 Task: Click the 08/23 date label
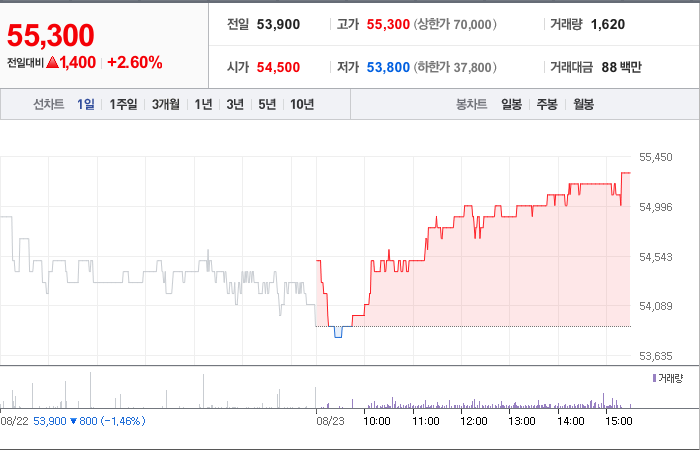tap(330, 421)
